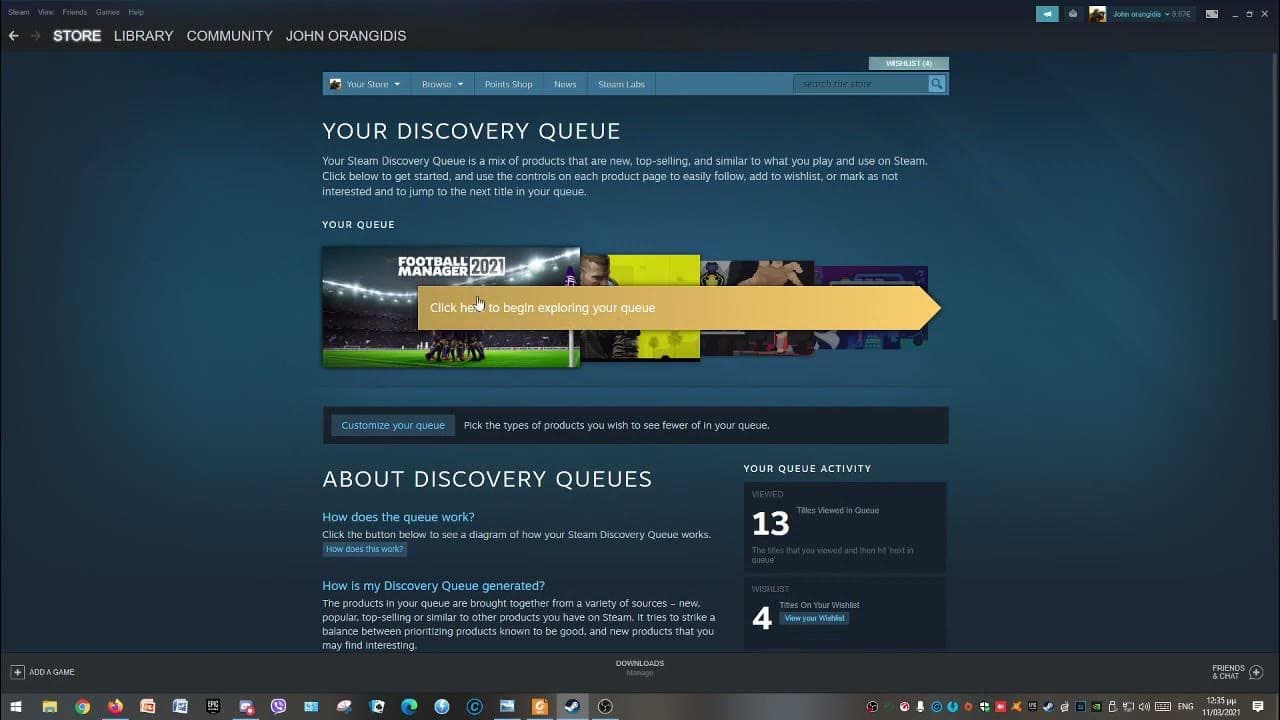
Task: Open Steam Labs
Action: [x=621, y=84]
